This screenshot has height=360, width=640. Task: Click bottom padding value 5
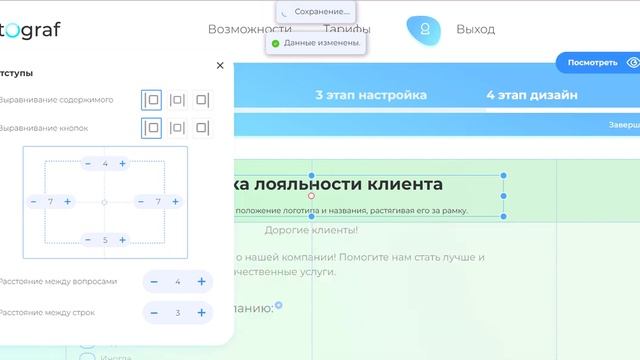coord(105,240)
